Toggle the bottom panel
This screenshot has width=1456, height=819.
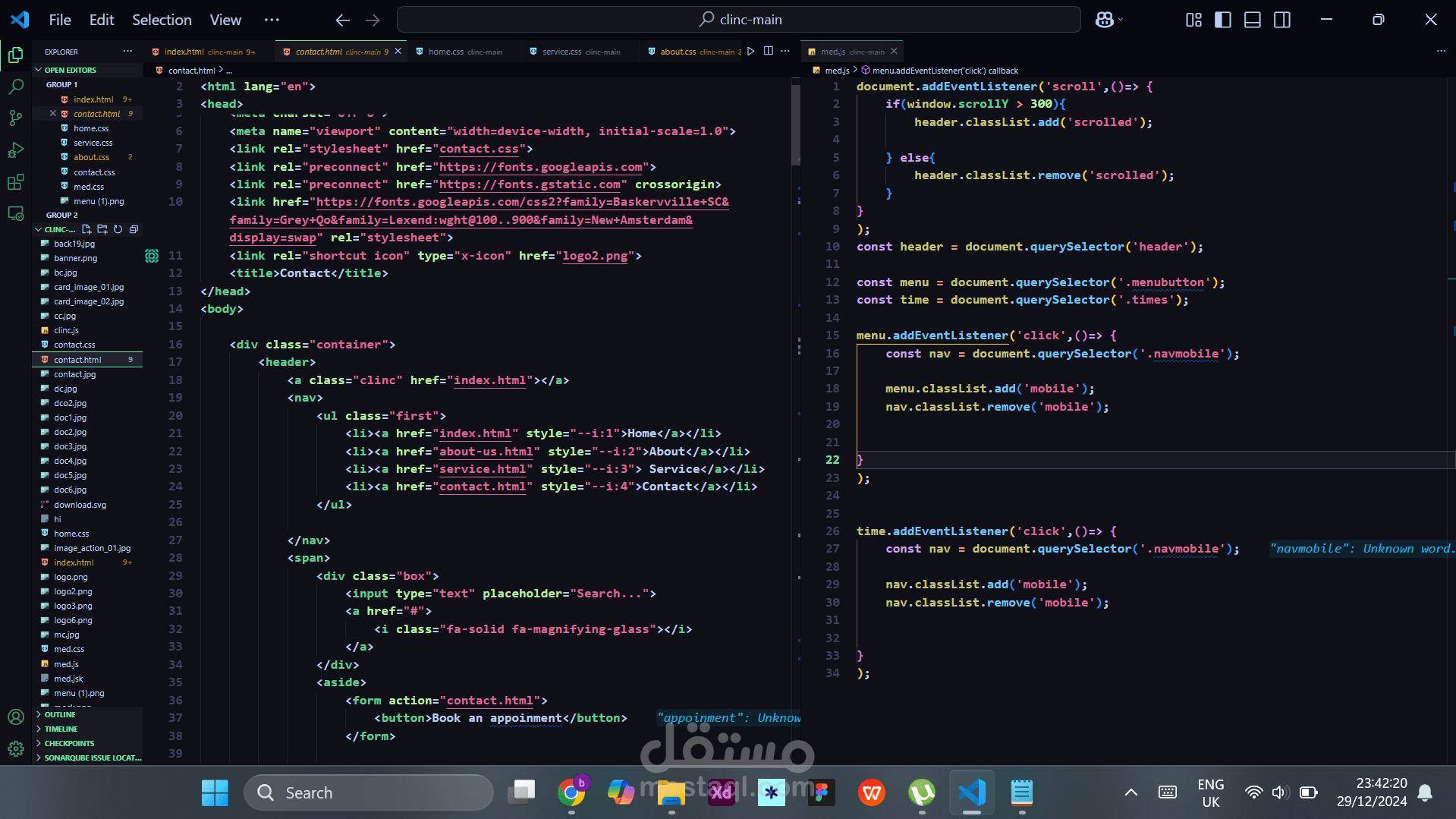[x=1253, y=20]
